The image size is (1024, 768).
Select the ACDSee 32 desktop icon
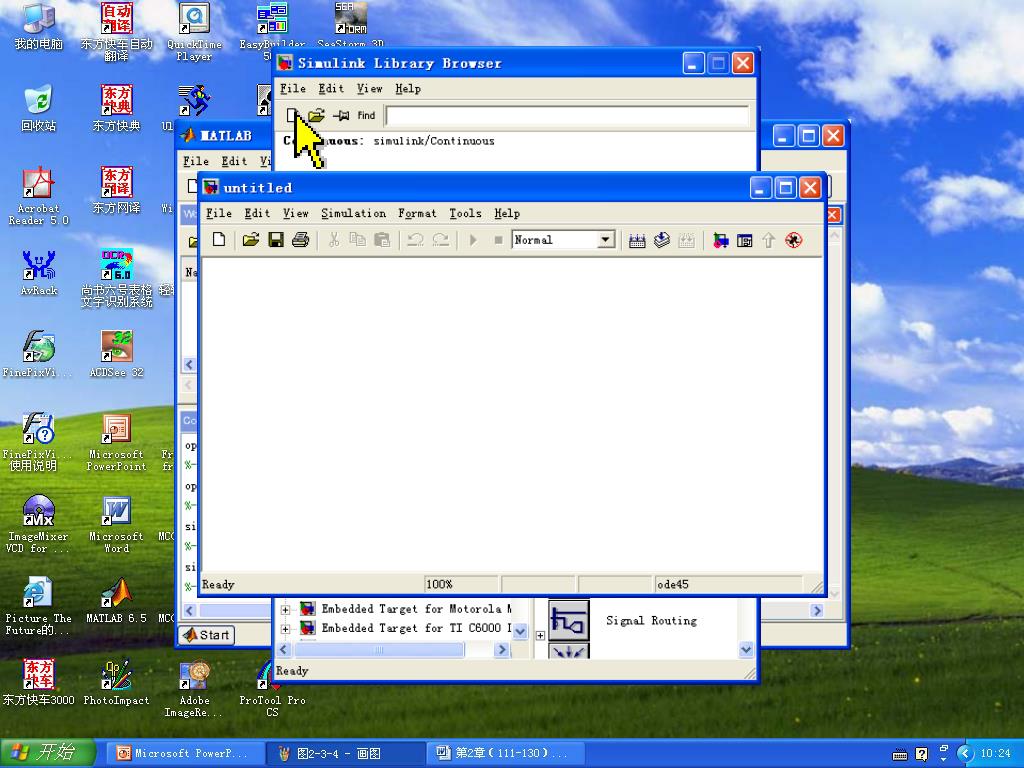tap(116, 355)
